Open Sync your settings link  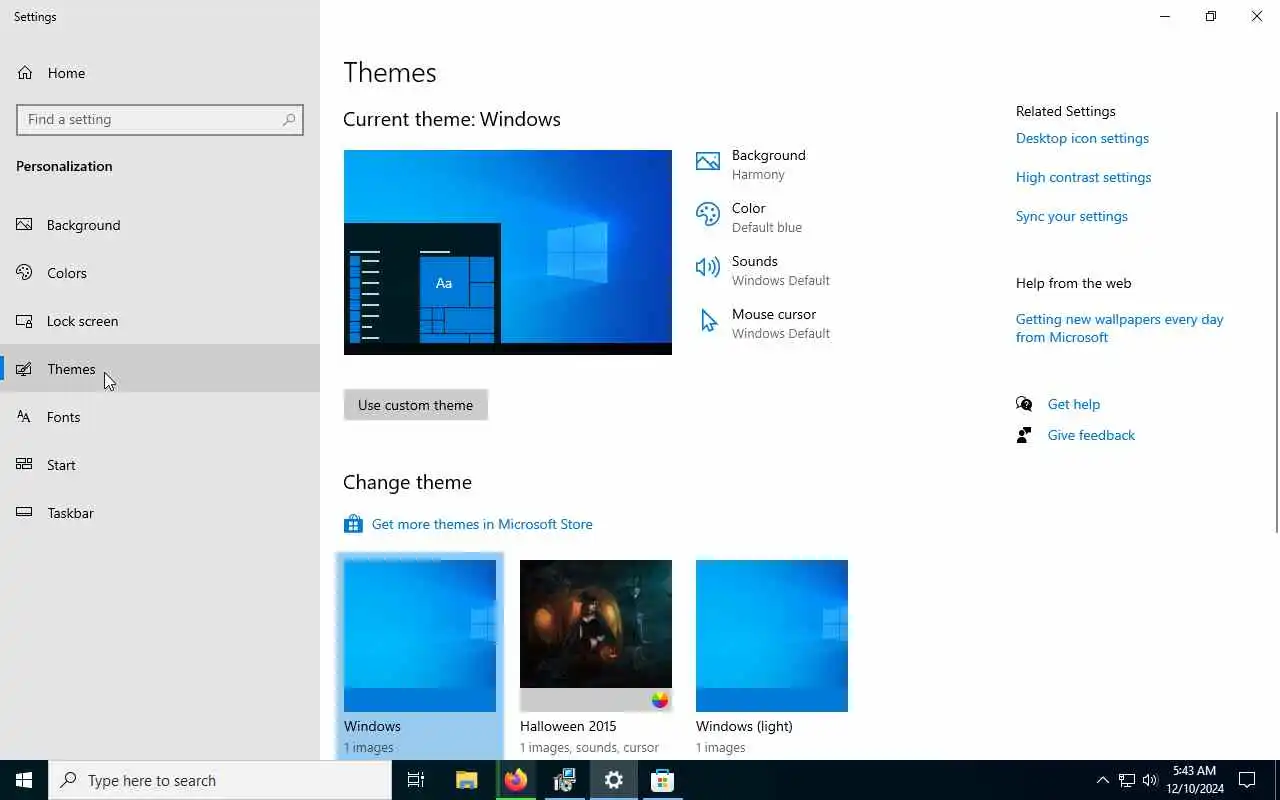click(x=1071, y=216)
